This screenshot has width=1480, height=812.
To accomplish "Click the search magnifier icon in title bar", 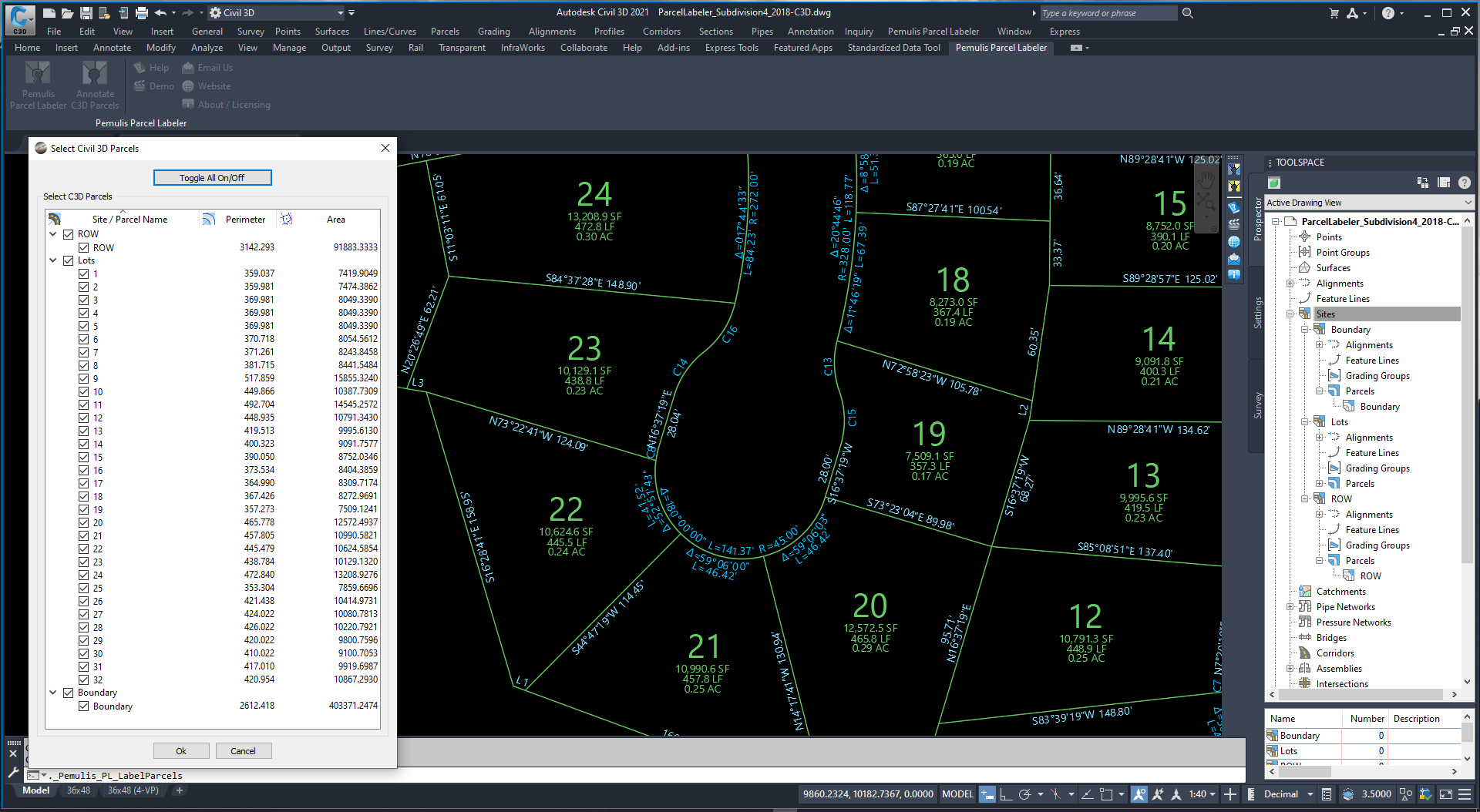I will [x=1188, y=13].
